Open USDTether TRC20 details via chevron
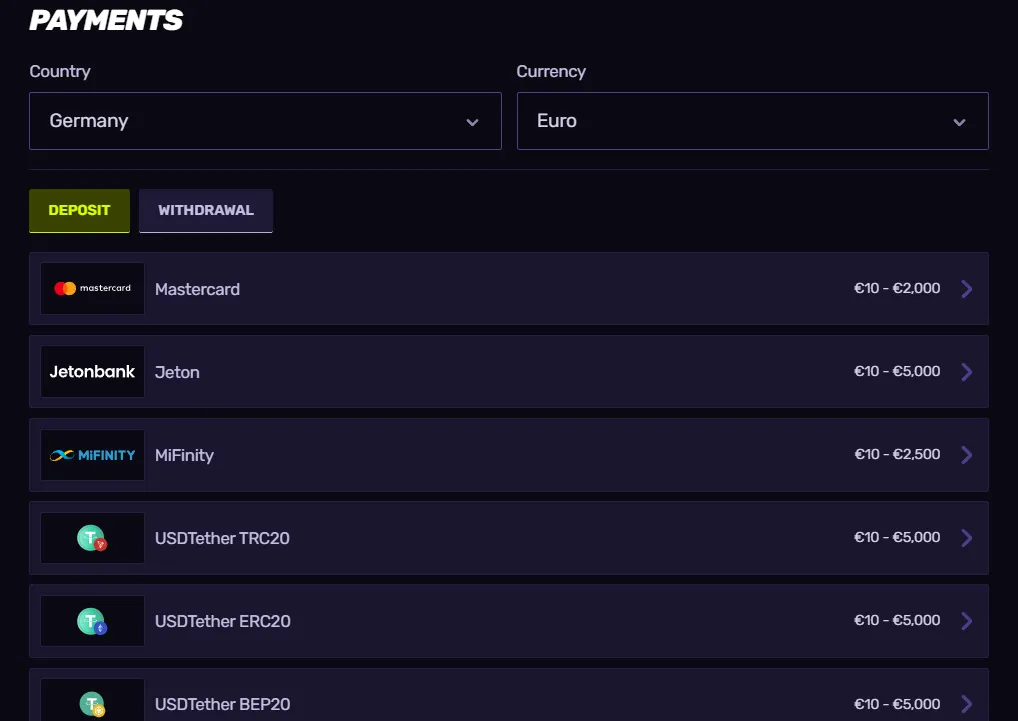Screen dimensions: 1018x721 966,537
